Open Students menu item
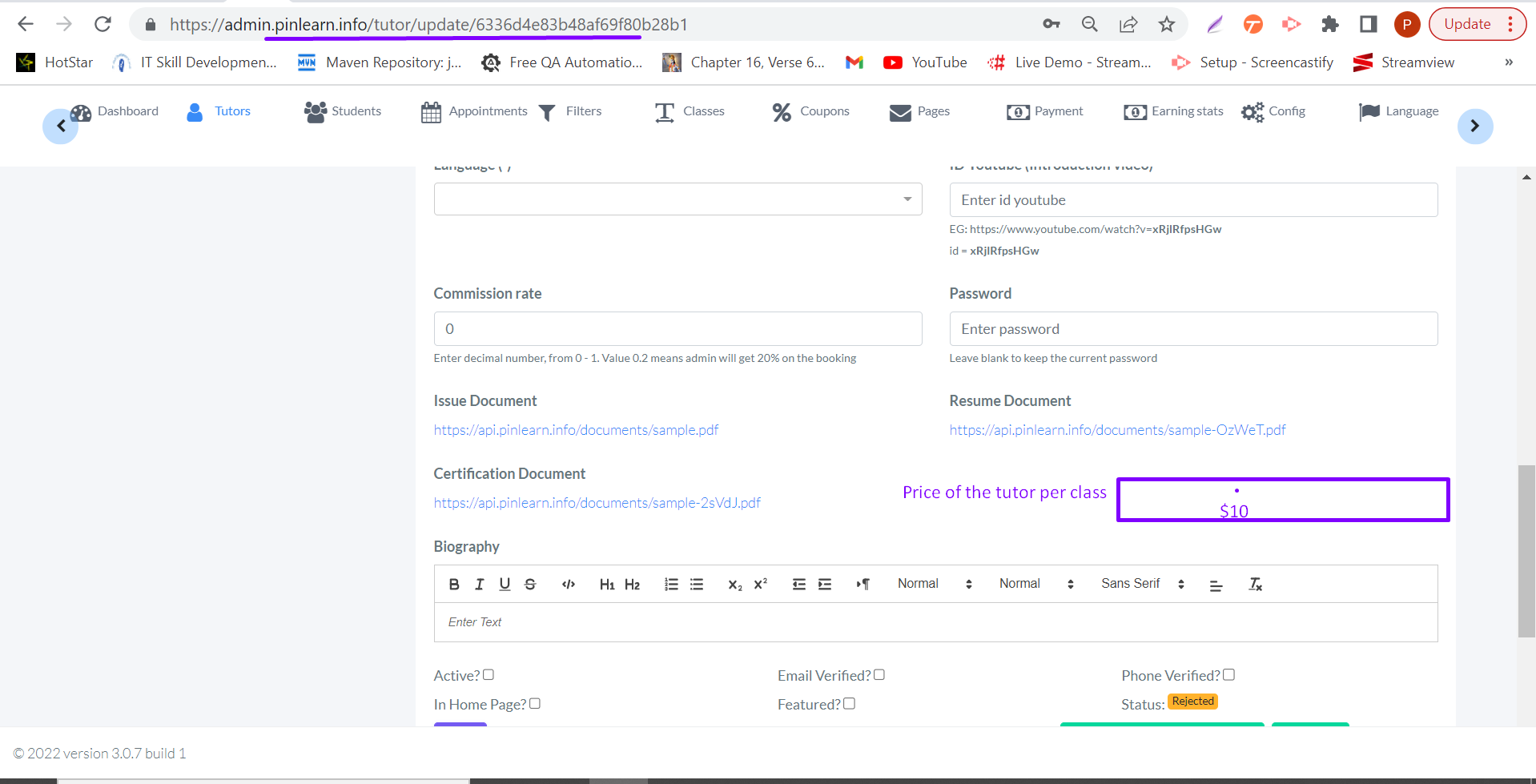Screen dimensions: 1536x784 [x=343, y=112]
